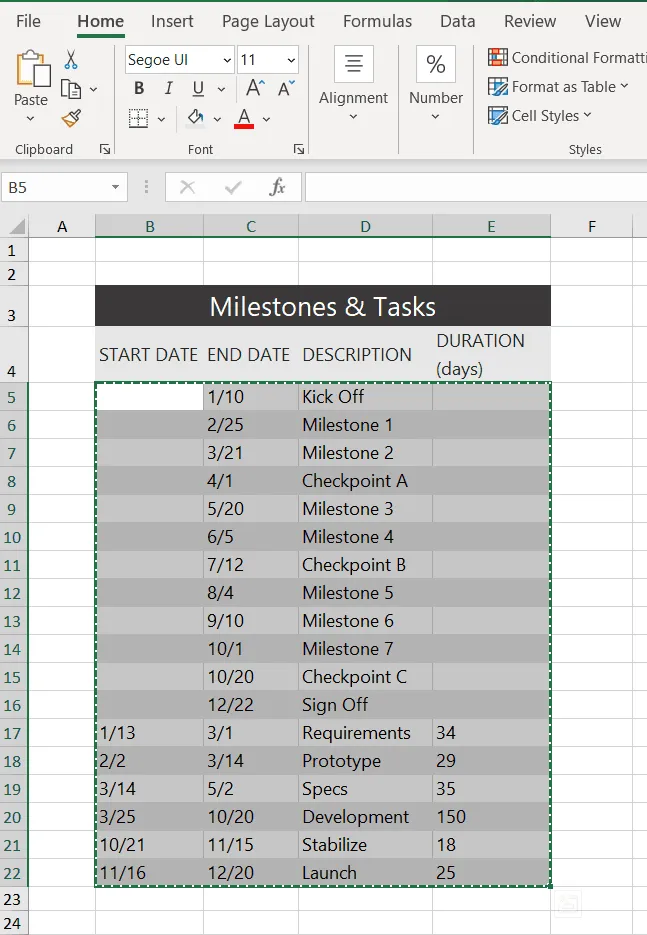Click the Format Painter brush icon
647x935 pixels.
[x=71, y=119]
